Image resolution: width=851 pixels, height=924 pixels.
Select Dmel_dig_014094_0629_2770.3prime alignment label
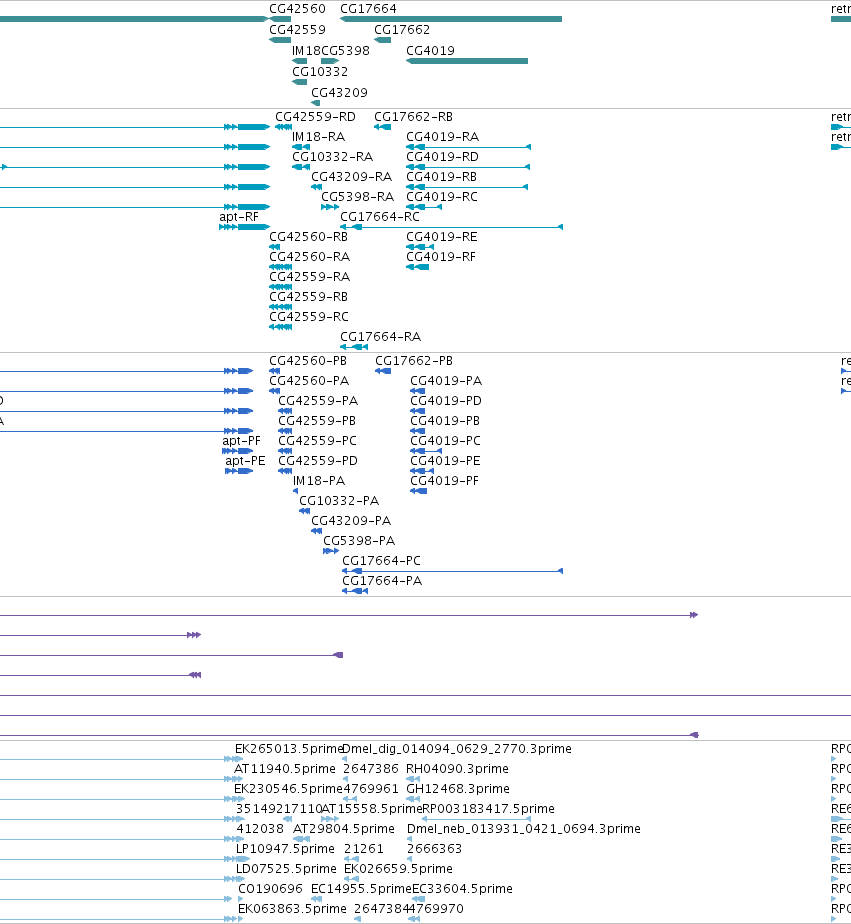457,749
